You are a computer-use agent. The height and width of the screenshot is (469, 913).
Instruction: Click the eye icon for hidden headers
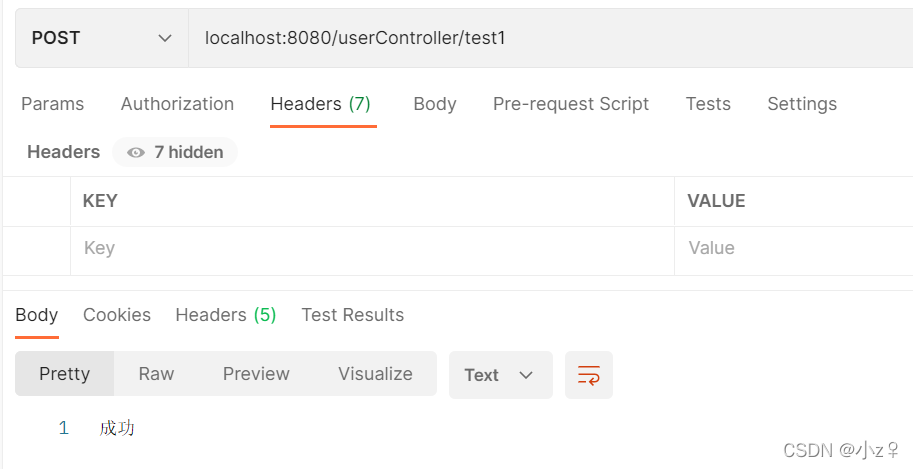[x=136, y=153]
